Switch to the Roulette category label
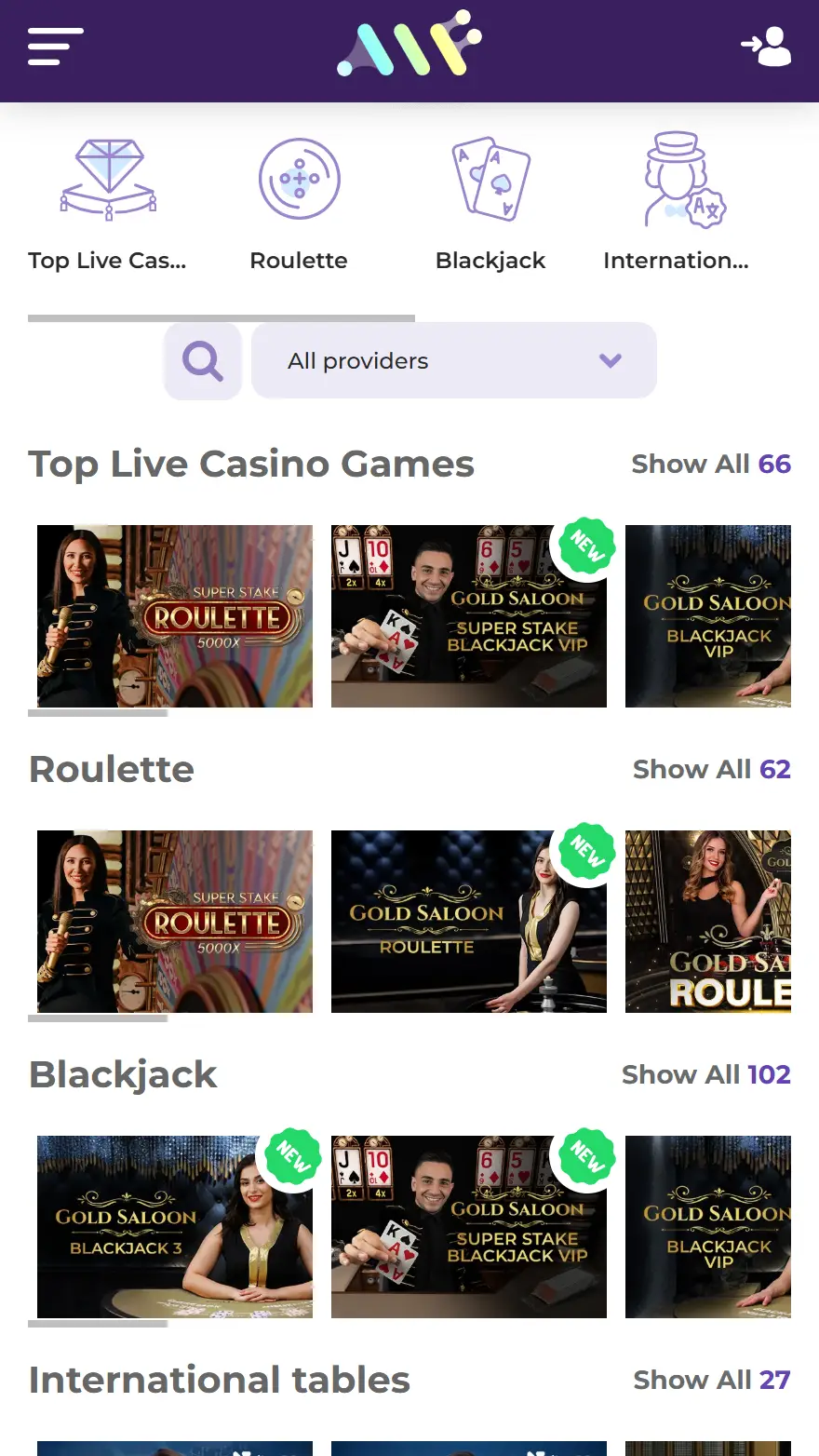 click(x=299, y=261)
